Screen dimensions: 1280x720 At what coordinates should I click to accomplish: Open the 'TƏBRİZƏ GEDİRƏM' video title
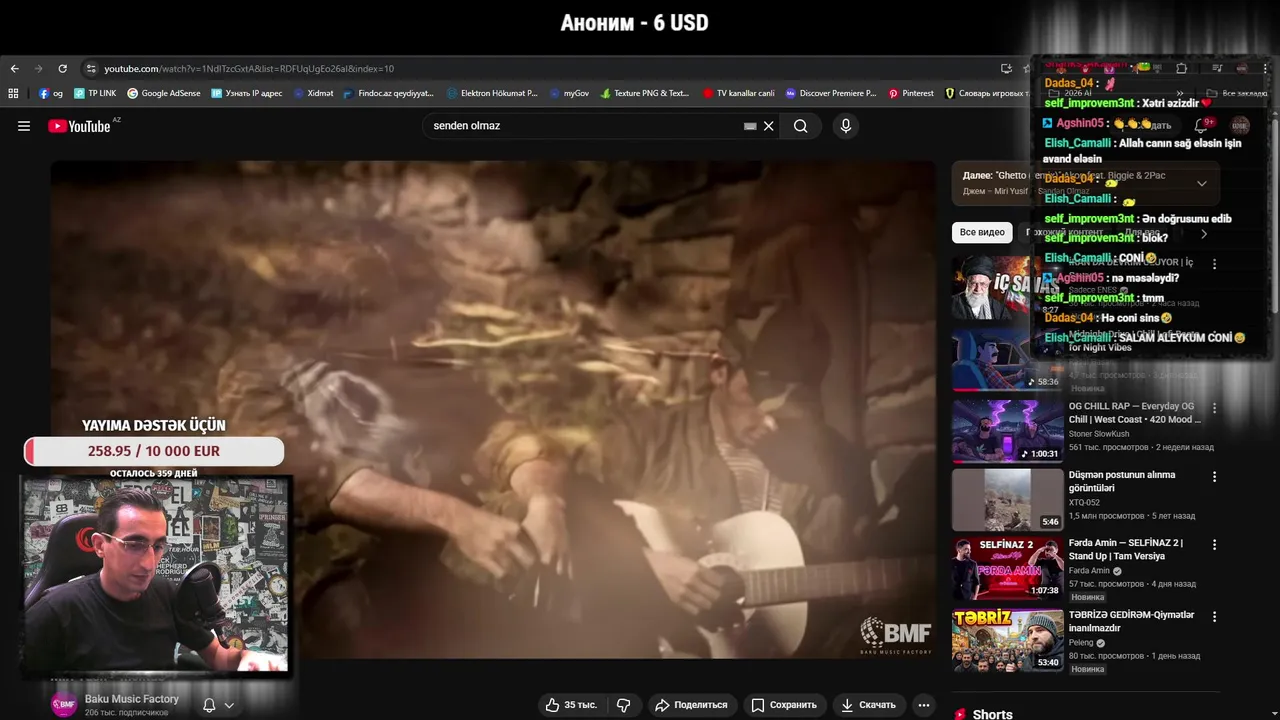point(1132,622)
